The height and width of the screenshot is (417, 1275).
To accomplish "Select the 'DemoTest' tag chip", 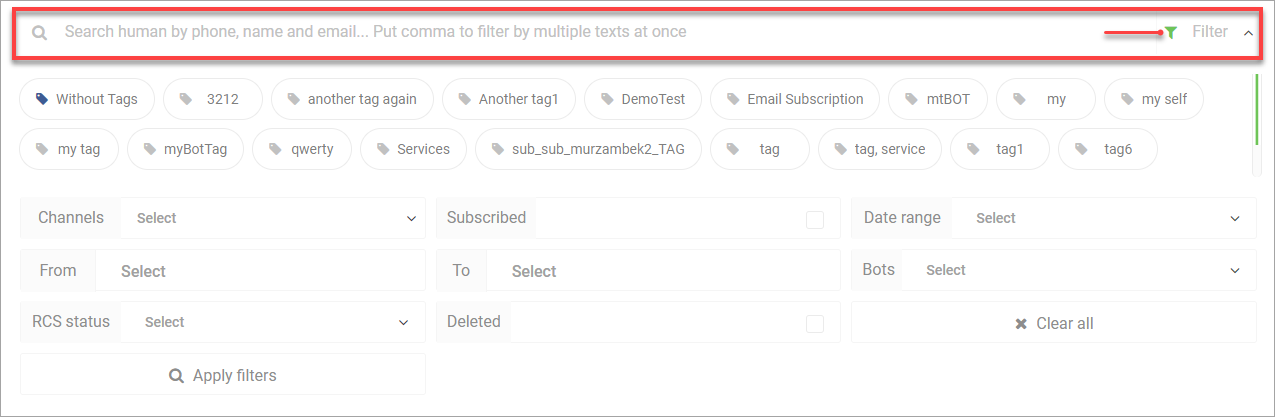I will [643, 99].
